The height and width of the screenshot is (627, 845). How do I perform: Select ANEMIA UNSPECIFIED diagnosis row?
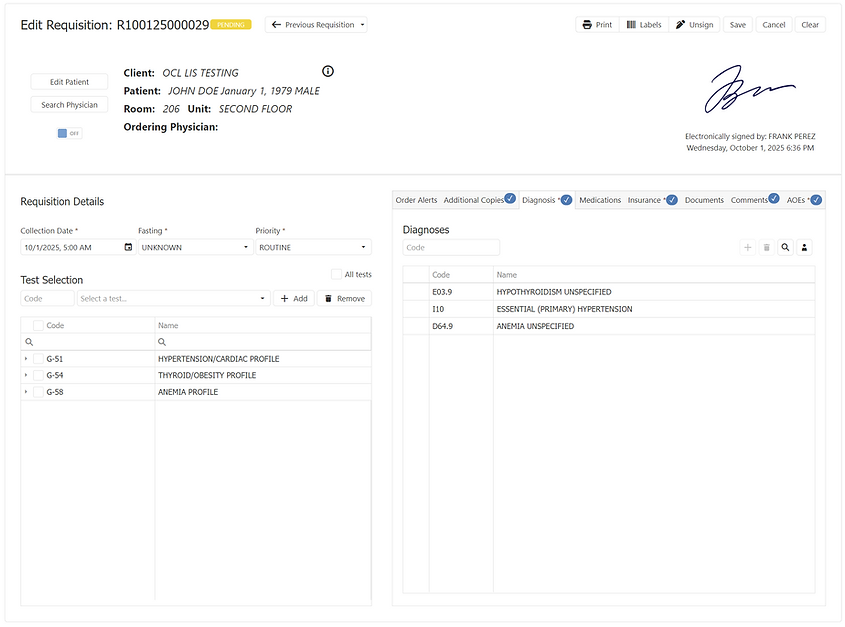pyautogui.click(x=609, y=326)
